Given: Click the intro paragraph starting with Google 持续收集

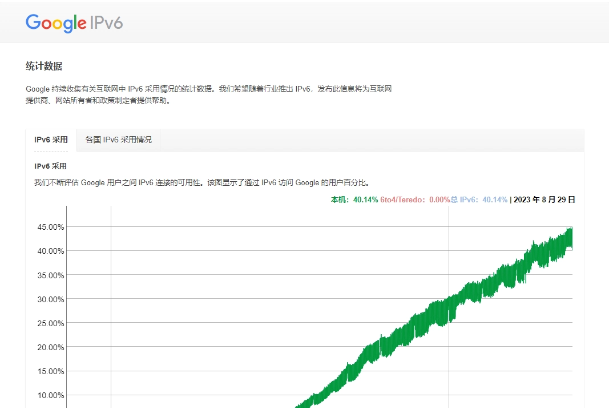Looking at the screenshot, I should pyautogui.click(x=209, y=94).
